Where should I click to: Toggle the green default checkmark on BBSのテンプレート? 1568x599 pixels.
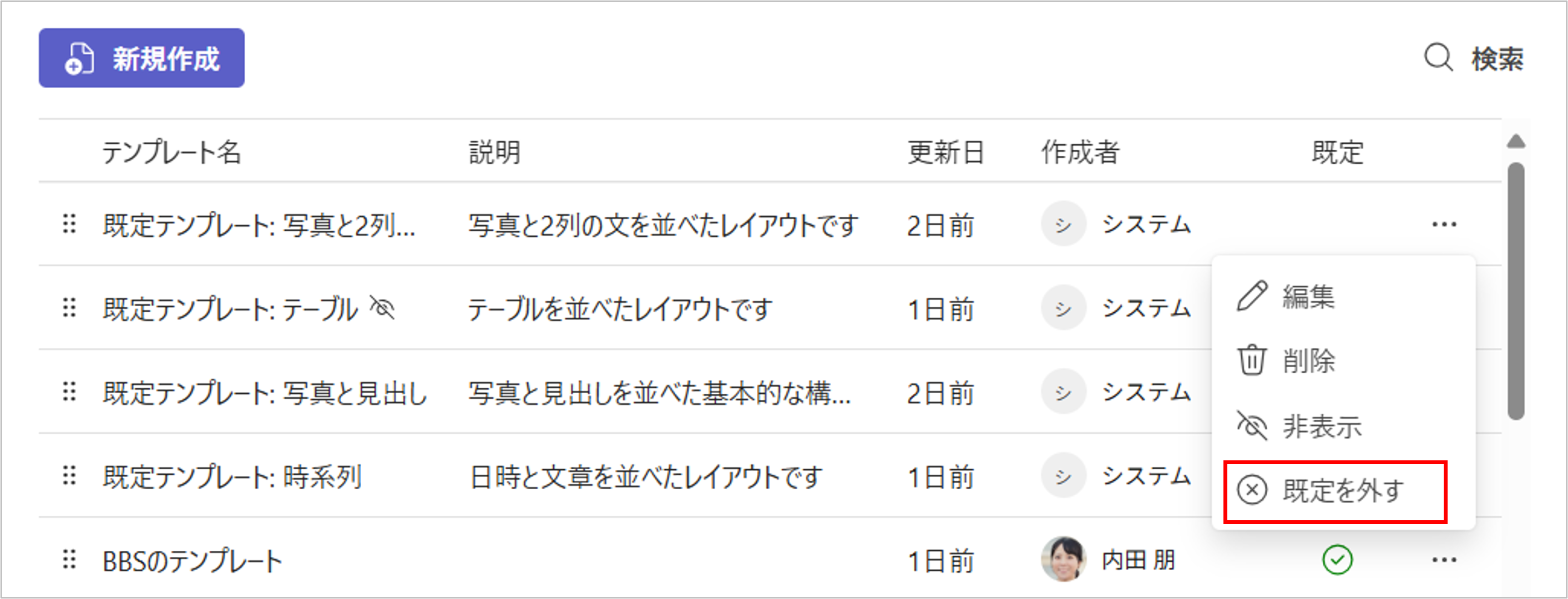click(1337, 560)
